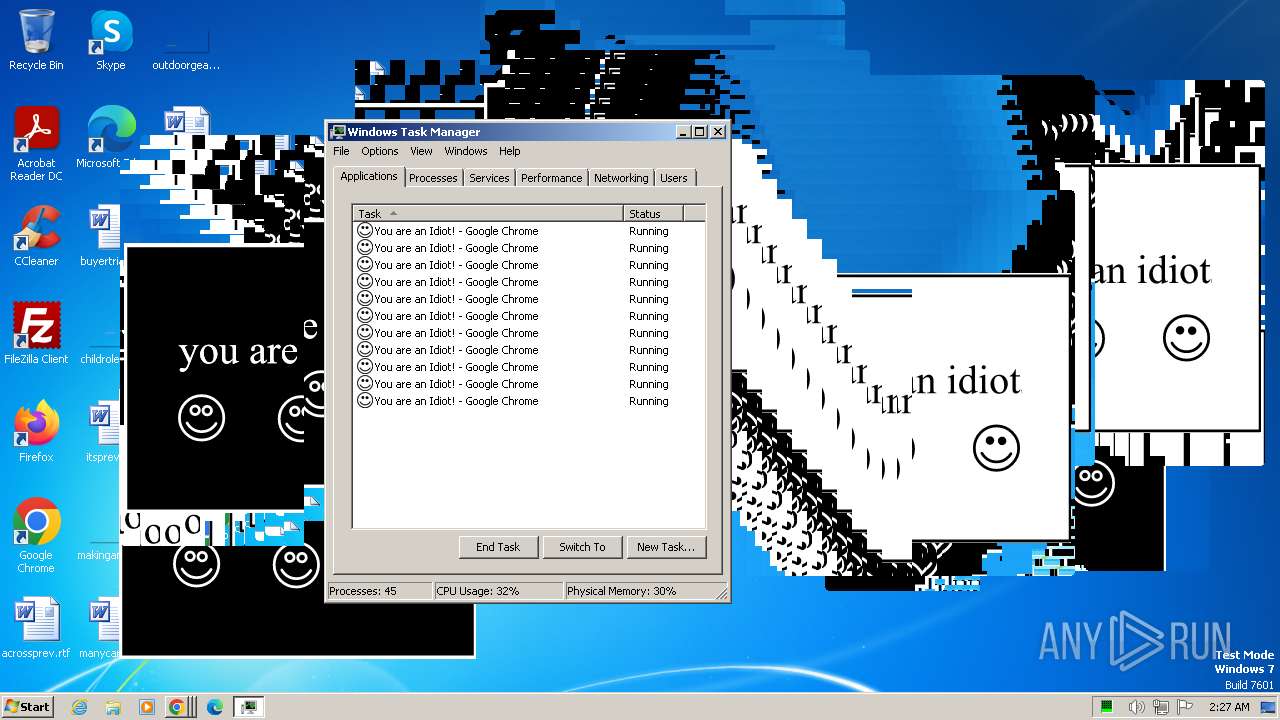The image size is (1280, 720).
Task: Select the CCleaner desktop icon
Action: (36, 236)
